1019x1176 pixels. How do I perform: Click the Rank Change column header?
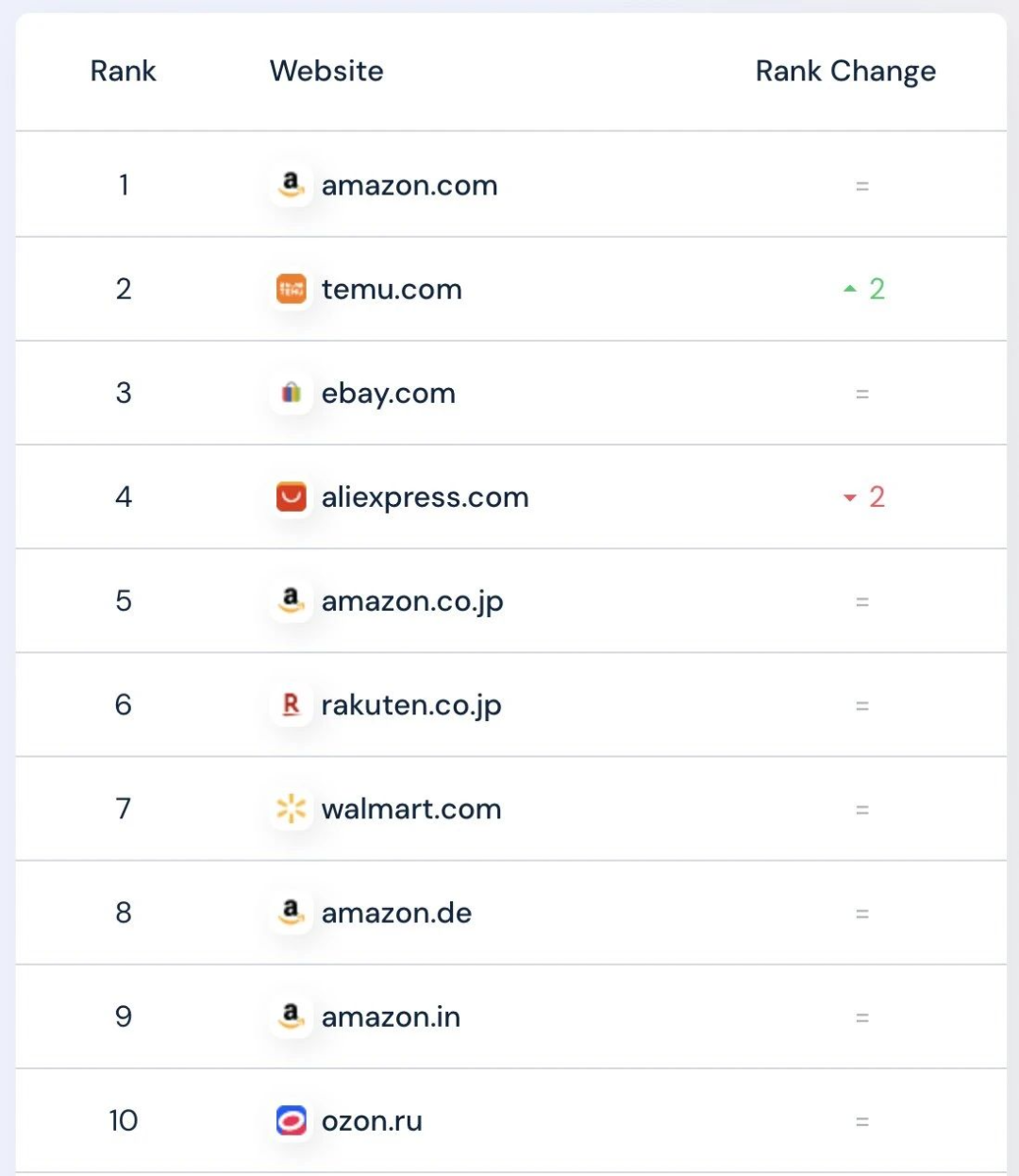click(x=845, y=72)
